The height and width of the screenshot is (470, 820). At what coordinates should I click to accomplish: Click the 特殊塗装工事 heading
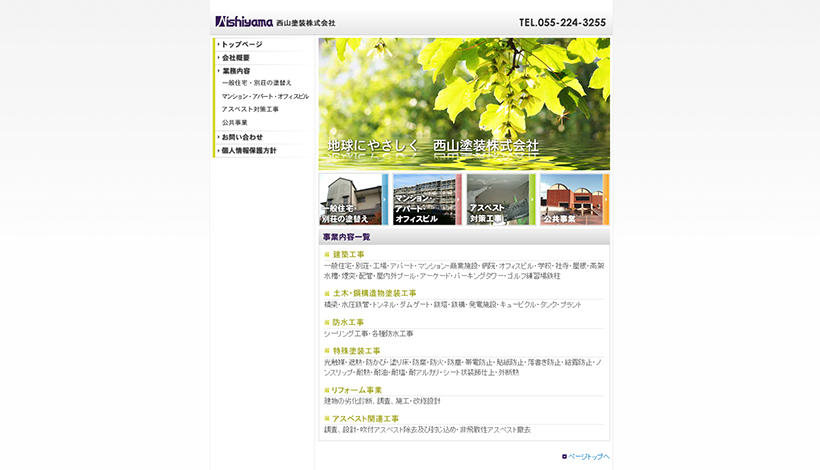(x=356, y=351)
